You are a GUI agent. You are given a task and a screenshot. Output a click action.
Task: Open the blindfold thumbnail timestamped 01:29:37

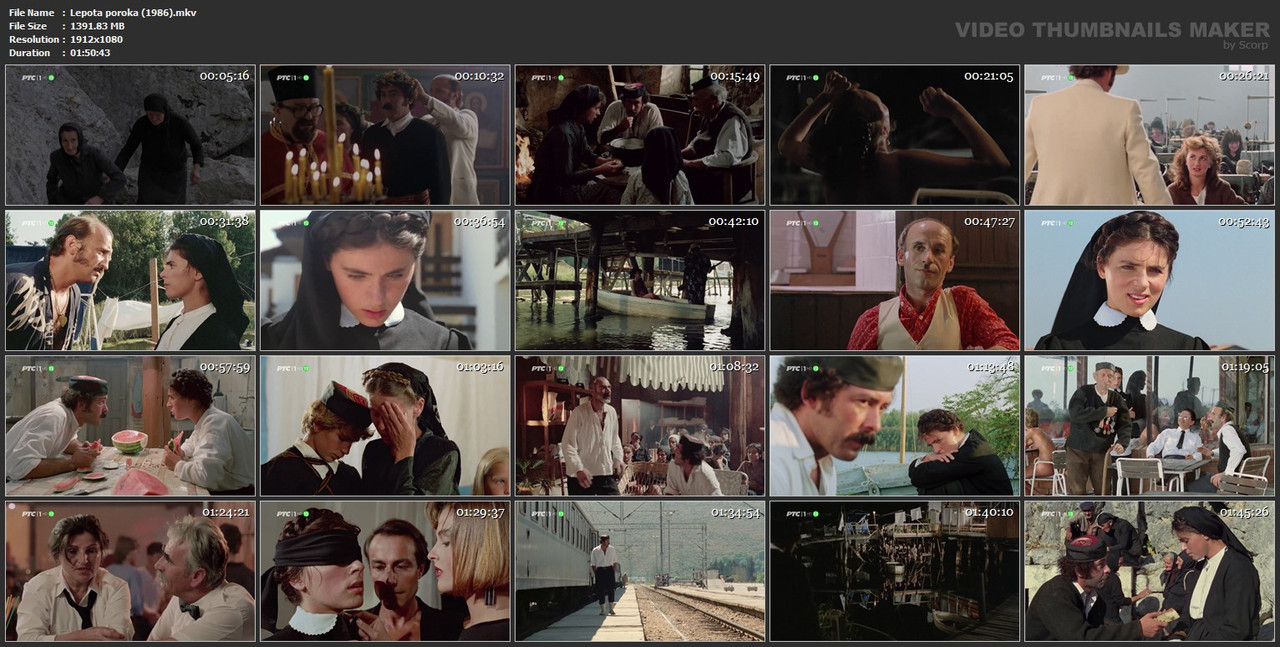385,571
